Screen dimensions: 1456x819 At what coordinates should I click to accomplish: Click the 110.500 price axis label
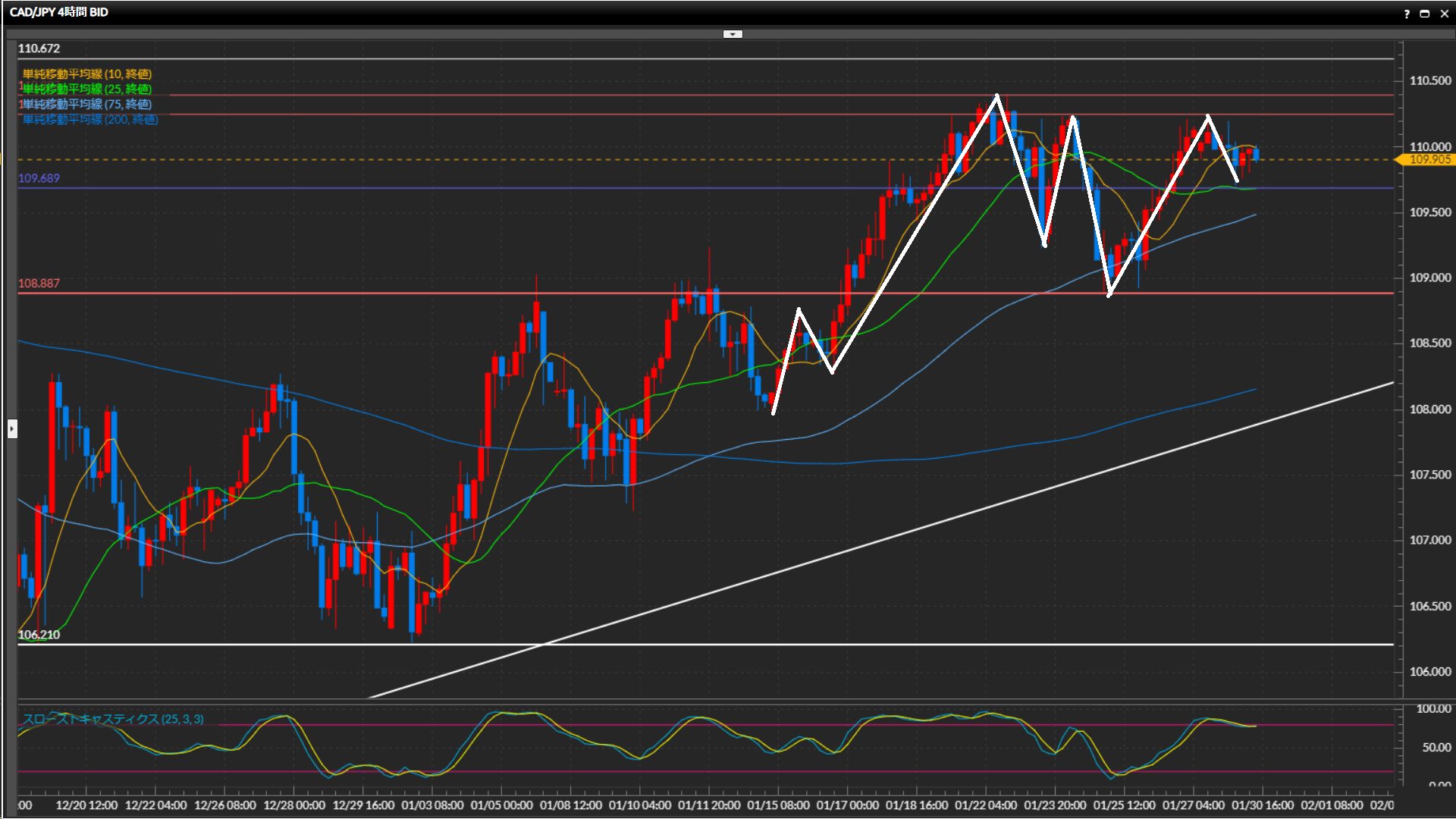coord(1429,80)
